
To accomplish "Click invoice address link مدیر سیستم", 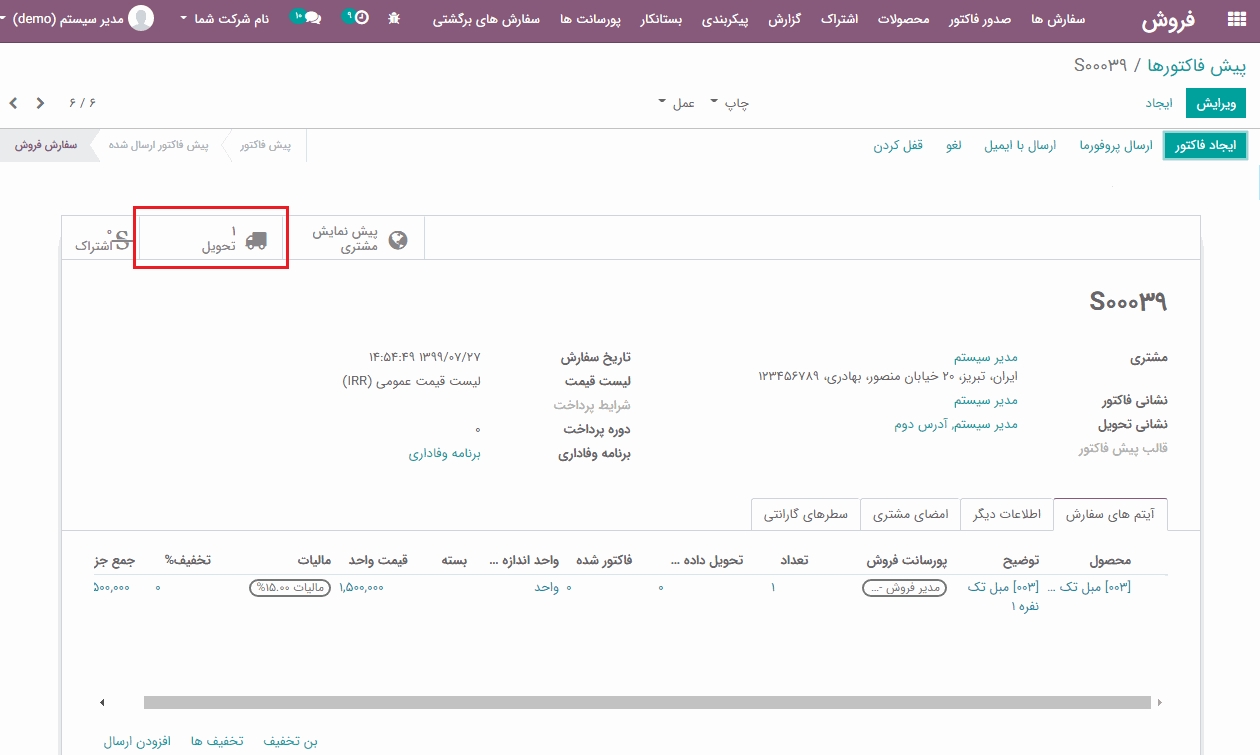I will tap(985, 400).
